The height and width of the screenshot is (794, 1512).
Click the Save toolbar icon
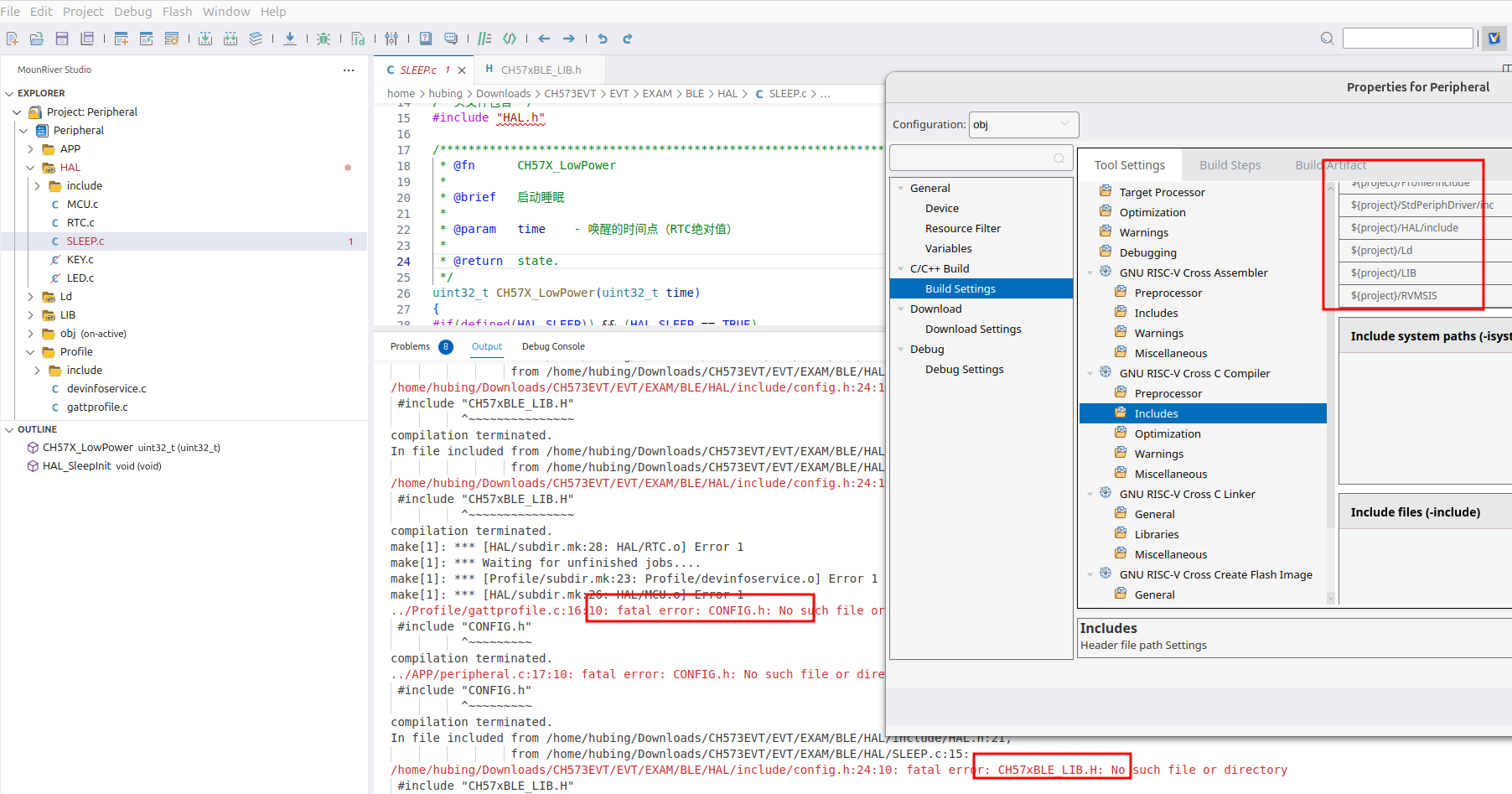click(62, 39)
